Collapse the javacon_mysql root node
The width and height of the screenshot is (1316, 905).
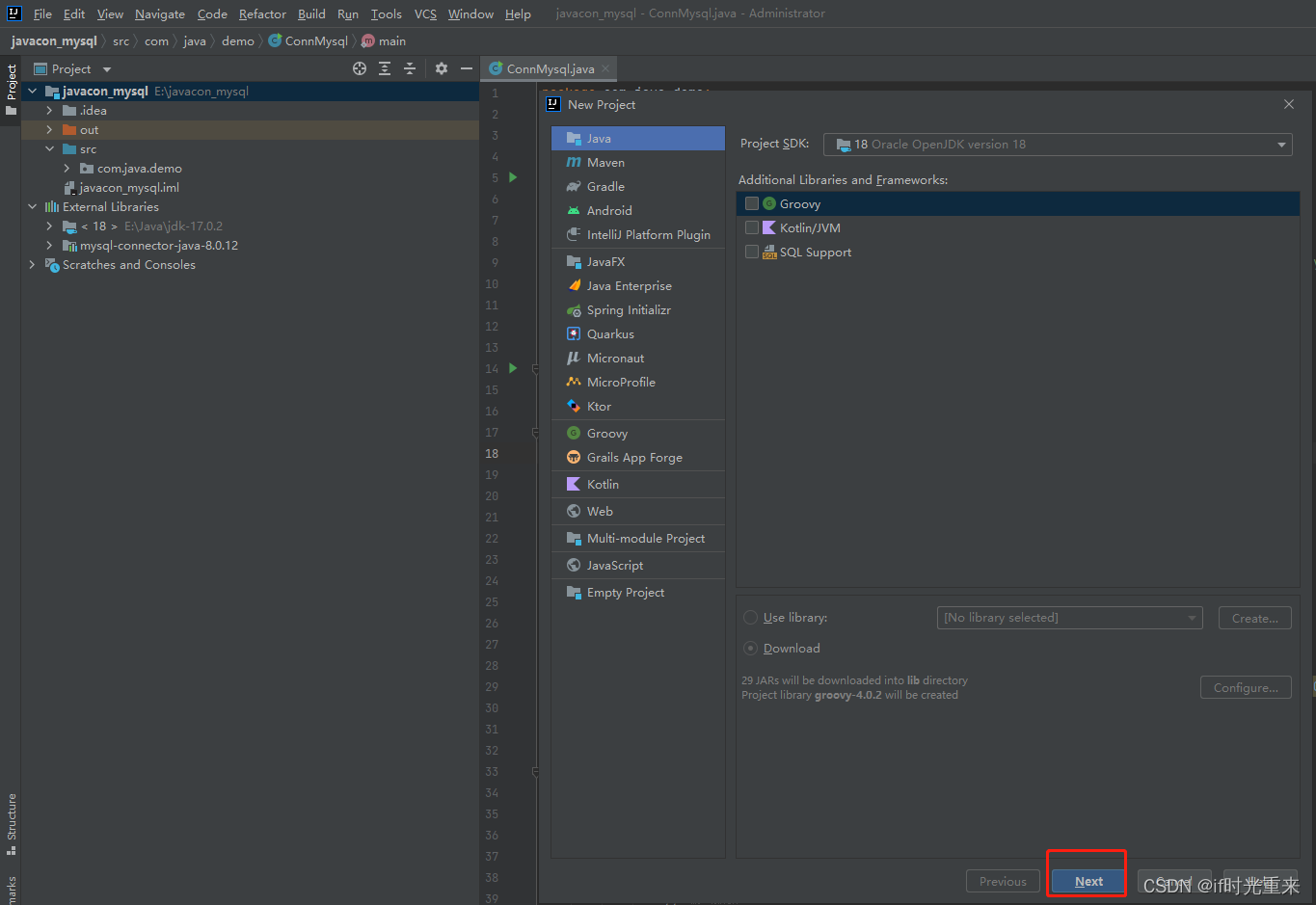33,92
